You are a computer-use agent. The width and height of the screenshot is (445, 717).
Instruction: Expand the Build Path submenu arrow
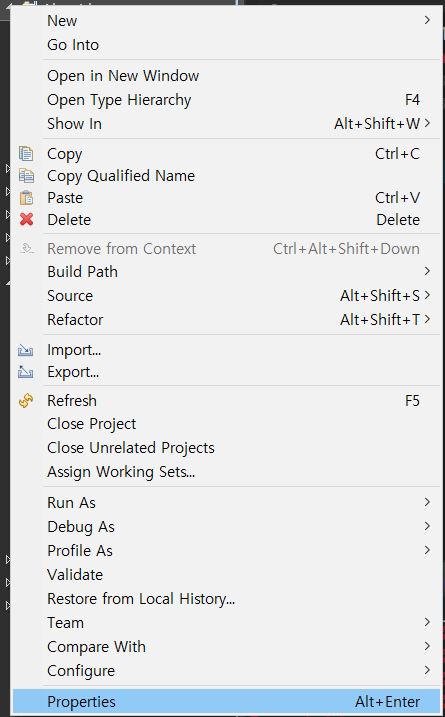point(427,271)
